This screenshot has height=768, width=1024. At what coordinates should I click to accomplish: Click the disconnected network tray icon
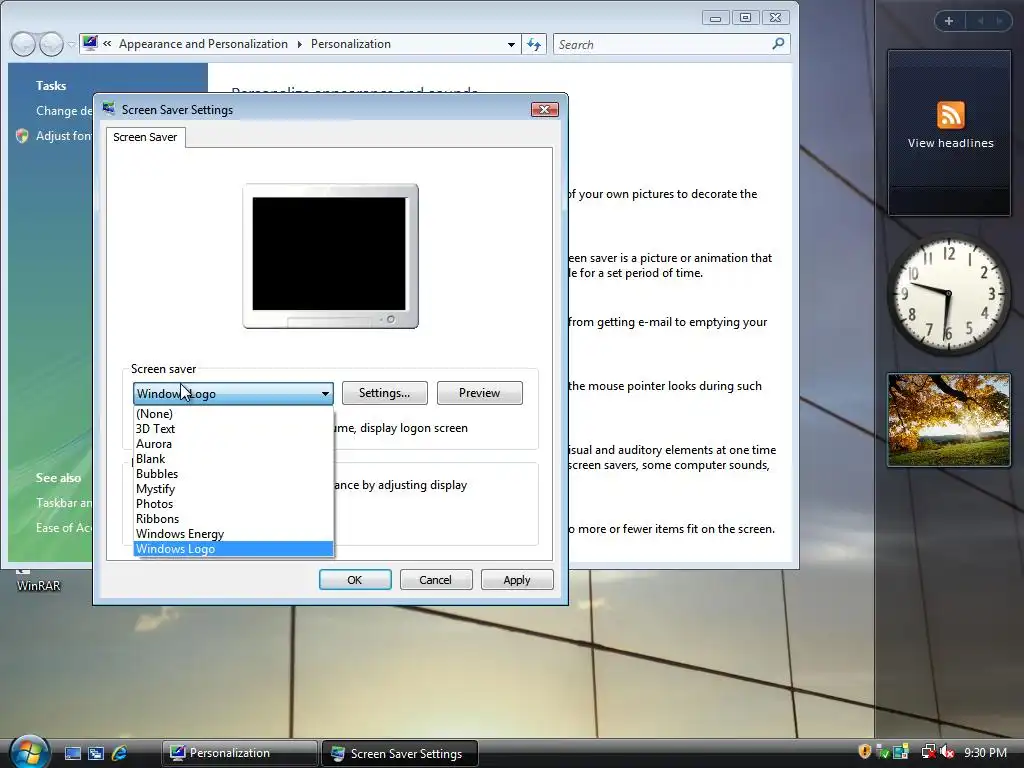(x=928, y=752)
